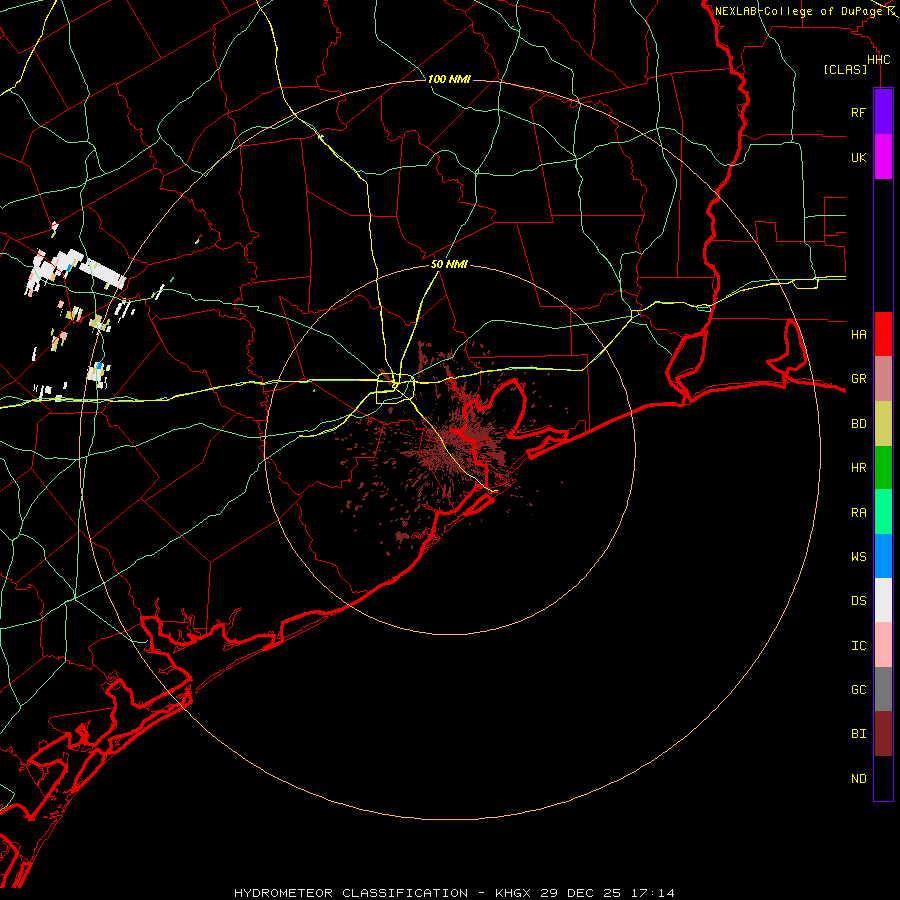Click the RF purple legend swatch
The width and height of the screenshot is (900, 900).
883,112
